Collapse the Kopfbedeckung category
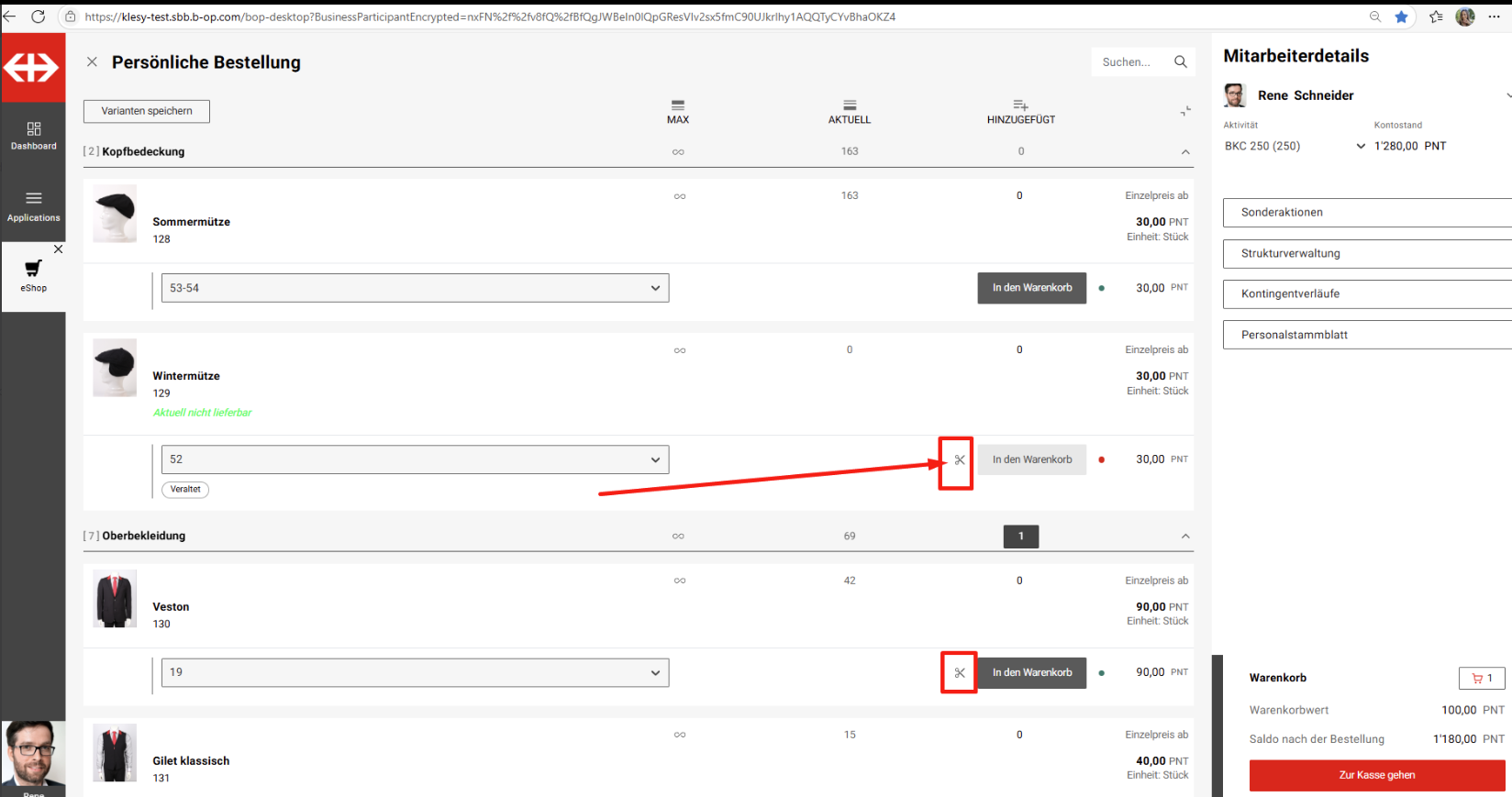The height and width of the screenshot is (797, 1512). [1185, 152]
